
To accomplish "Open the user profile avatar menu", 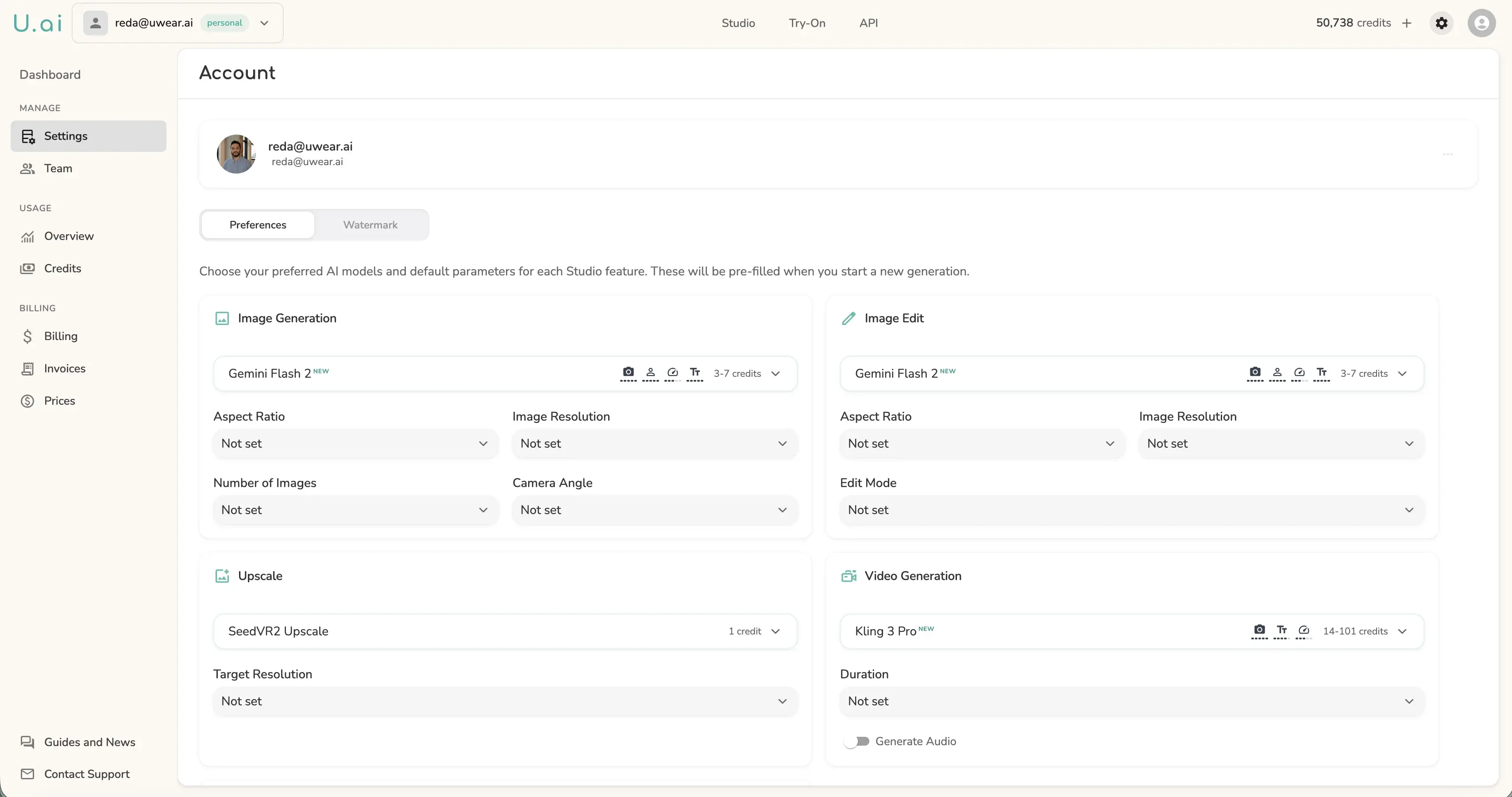I will [x=1481, y=23].
